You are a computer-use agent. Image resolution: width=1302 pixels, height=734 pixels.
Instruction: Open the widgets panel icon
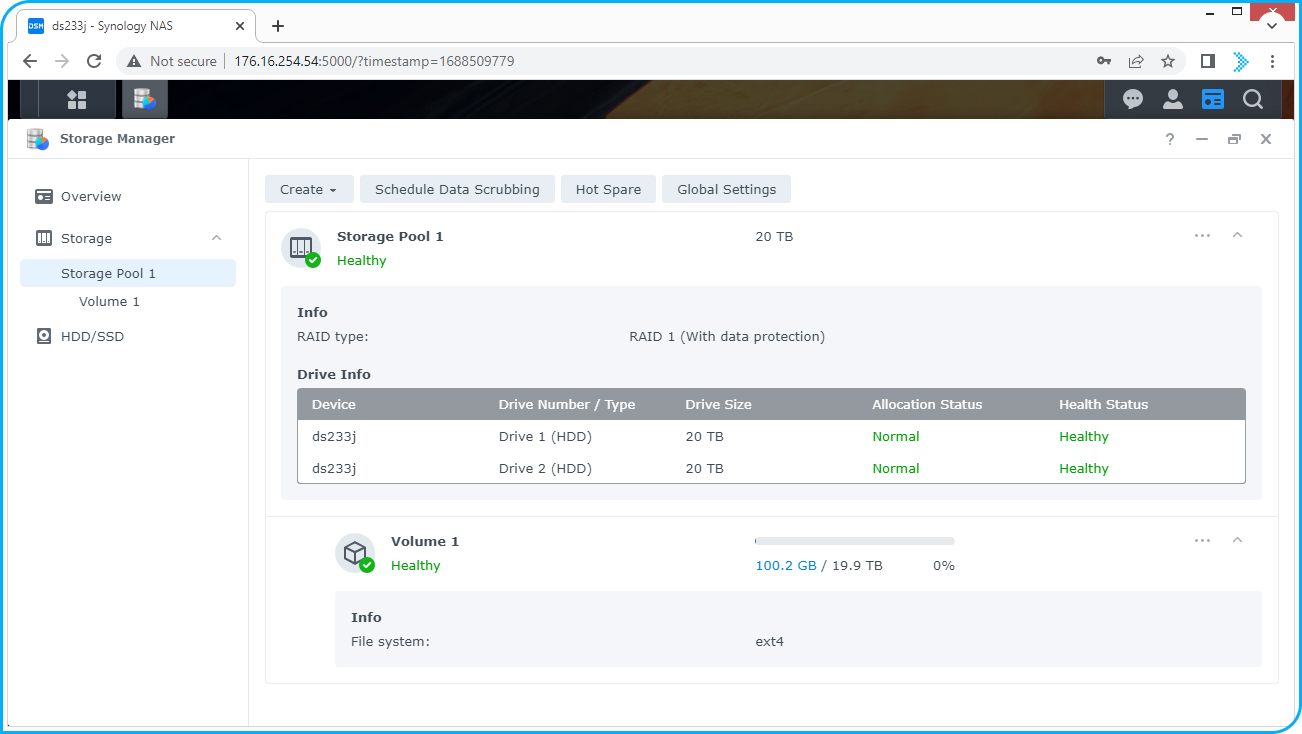pyautogui.click(x=1212, y=99)
